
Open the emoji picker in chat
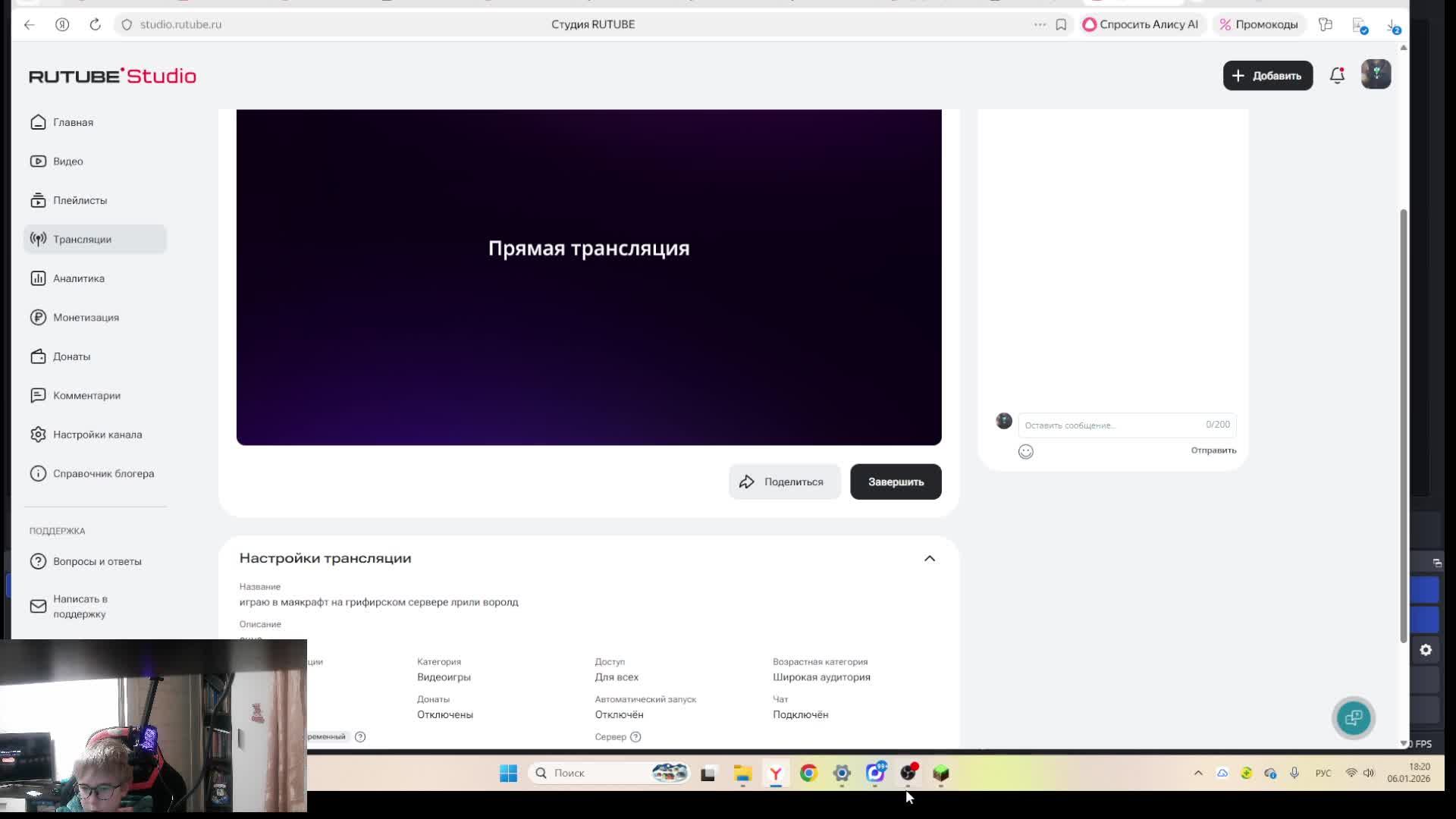click(x=1025, y=452)
